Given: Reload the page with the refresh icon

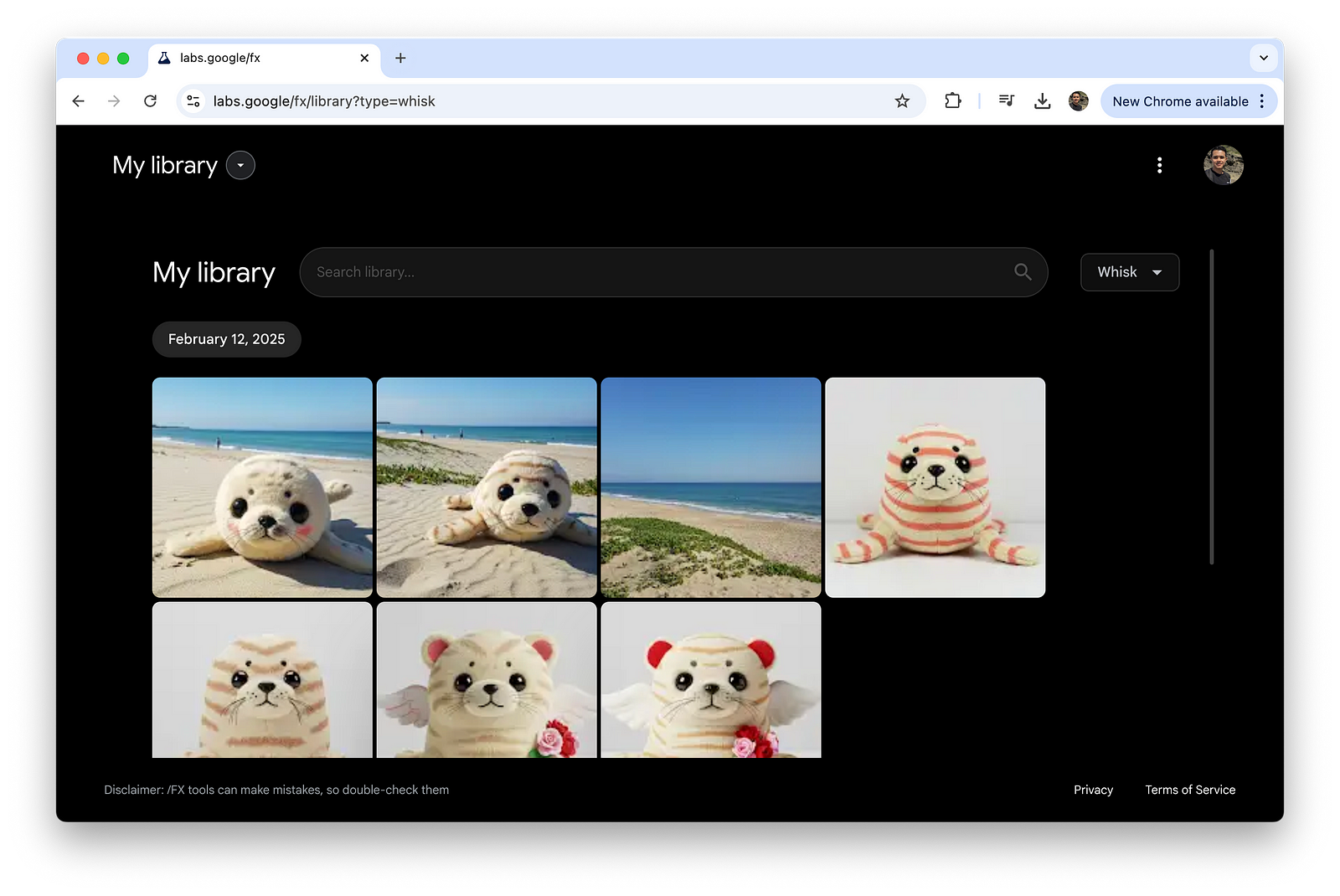Looking at the screenshot, I should point(151,100).
